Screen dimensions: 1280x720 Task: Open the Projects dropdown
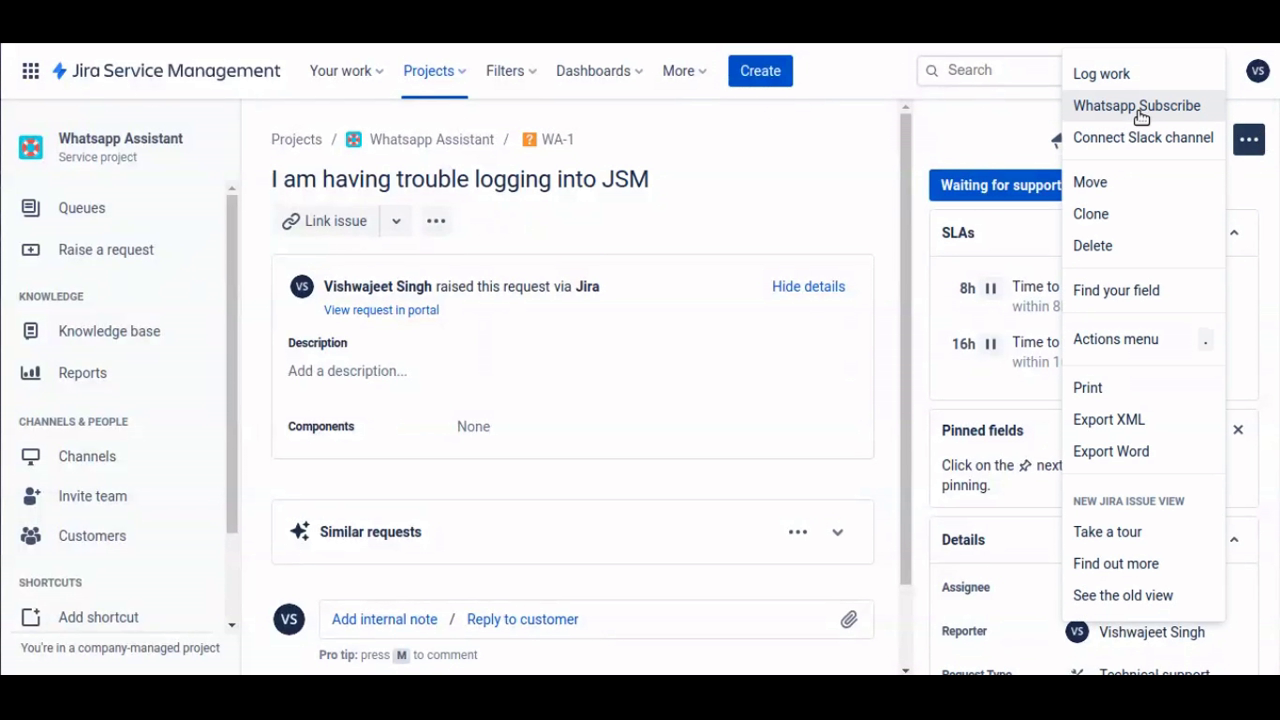point(435,71)
